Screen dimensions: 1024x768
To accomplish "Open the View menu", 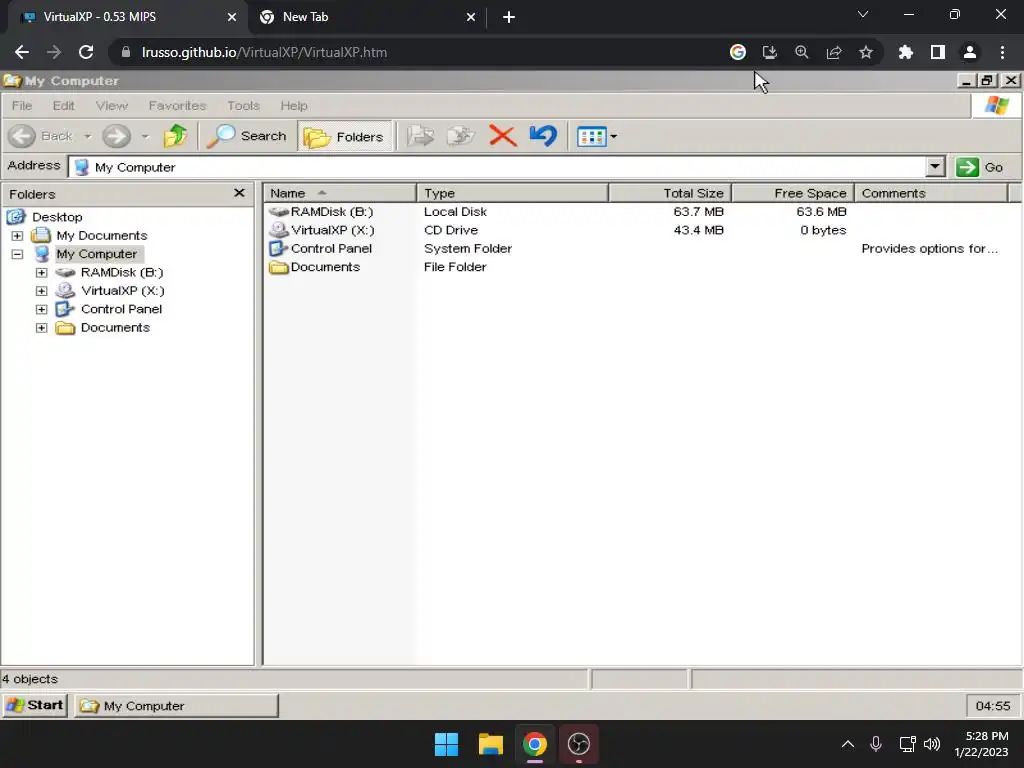I will (112, 106).
